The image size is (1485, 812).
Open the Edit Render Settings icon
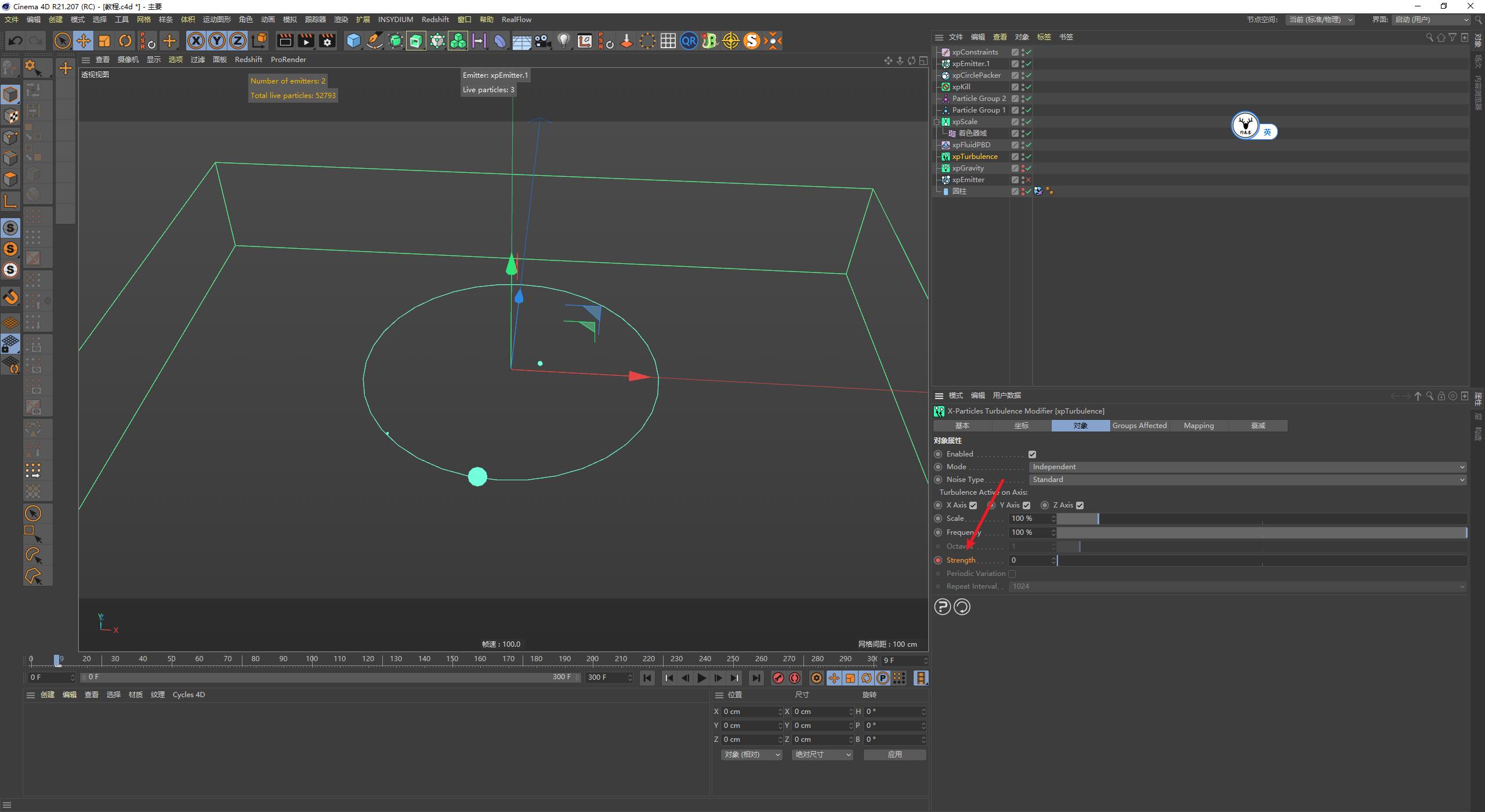(x=327, y=41)
